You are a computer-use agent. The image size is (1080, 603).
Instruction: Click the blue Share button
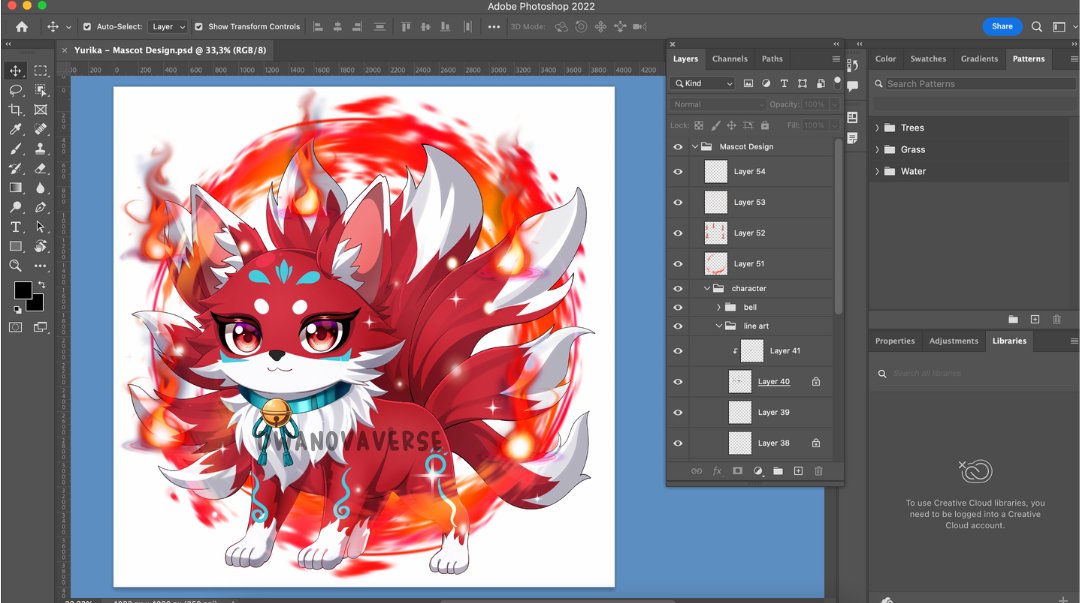point(1001,26)
